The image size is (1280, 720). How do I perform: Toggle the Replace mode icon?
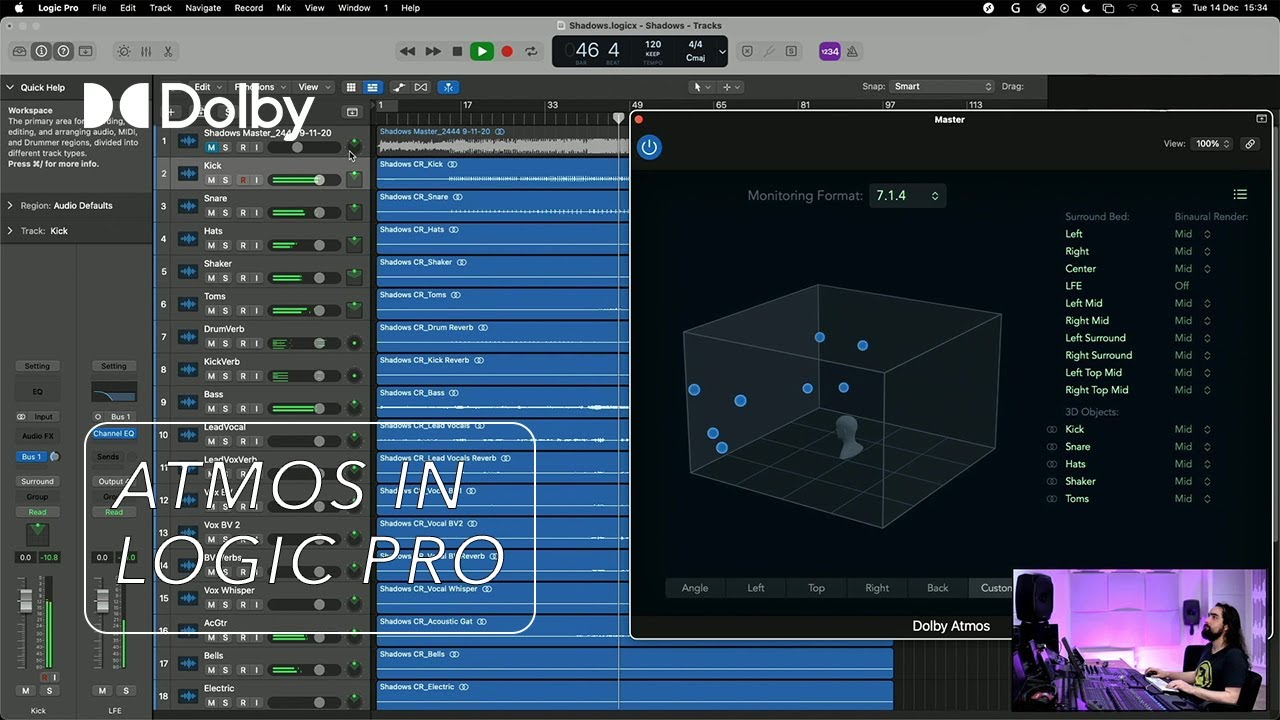(747, 51)
